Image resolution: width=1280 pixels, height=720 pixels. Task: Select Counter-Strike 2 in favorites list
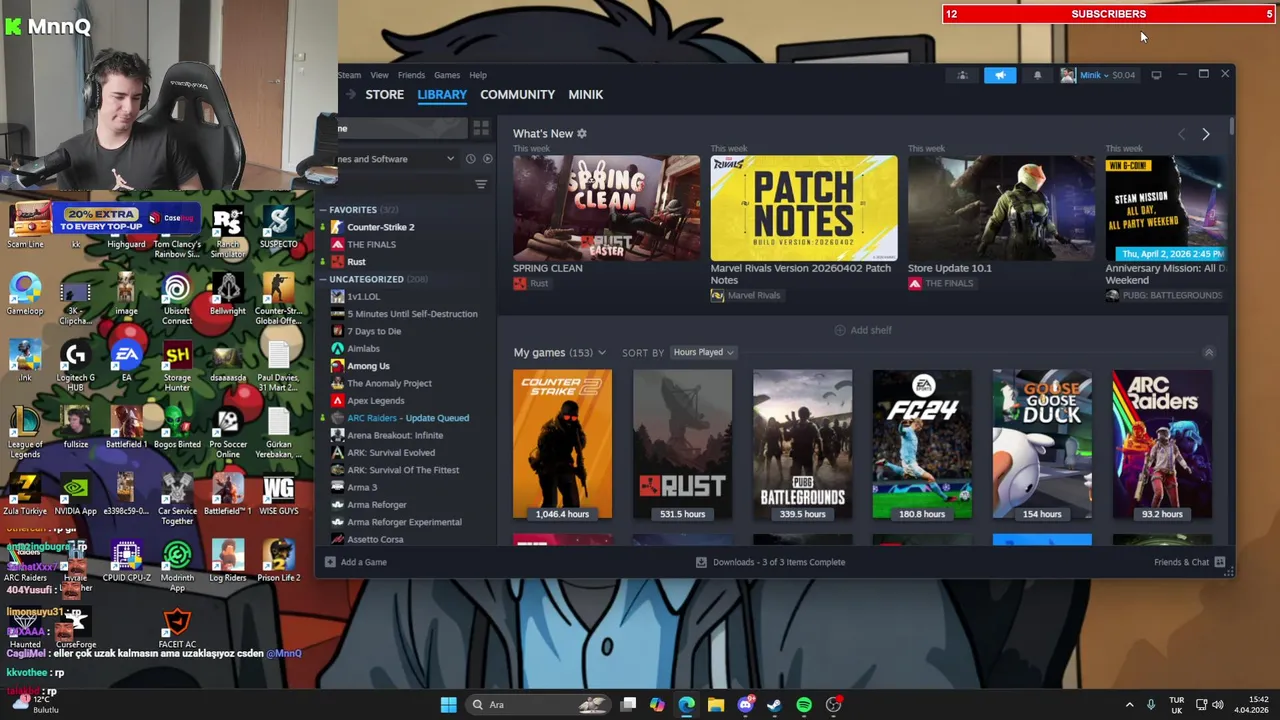380,227
